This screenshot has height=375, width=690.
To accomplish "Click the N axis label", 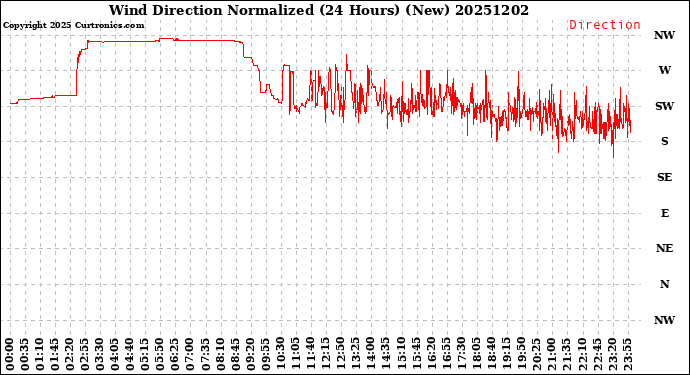I will coord(664,284).
